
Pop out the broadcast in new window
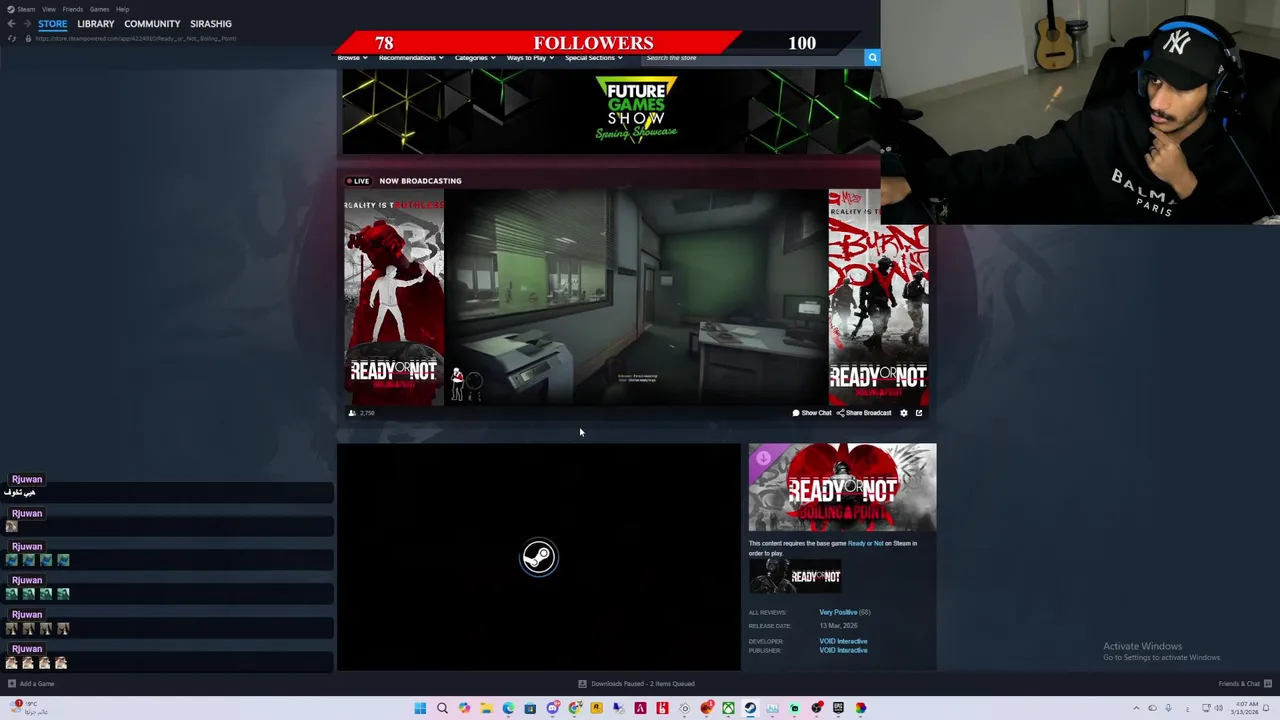tap(919, 413)
